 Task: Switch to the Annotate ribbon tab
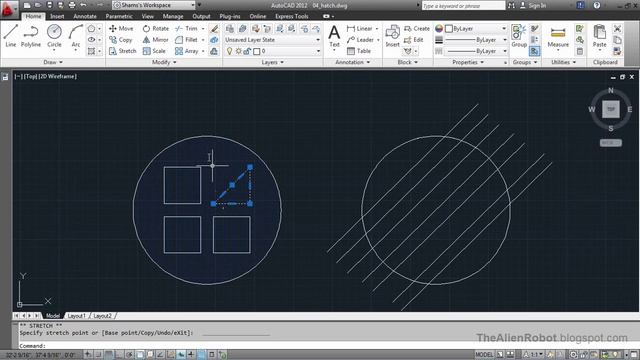[x=85, y=16]
